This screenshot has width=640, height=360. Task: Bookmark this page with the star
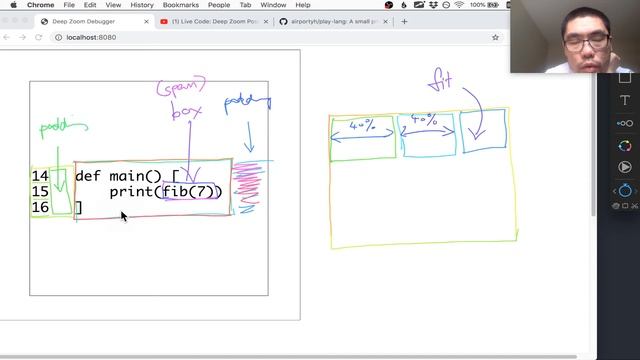[495, 37]
